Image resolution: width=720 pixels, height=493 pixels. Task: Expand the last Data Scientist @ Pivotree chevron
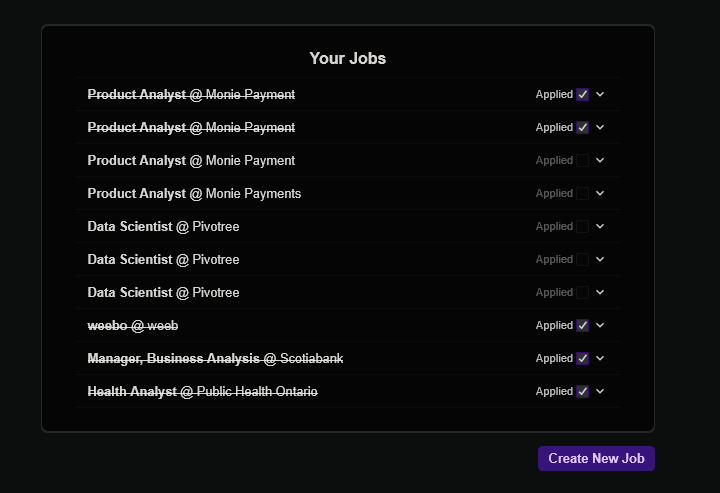pyautogui.click(x=600, y=292)
